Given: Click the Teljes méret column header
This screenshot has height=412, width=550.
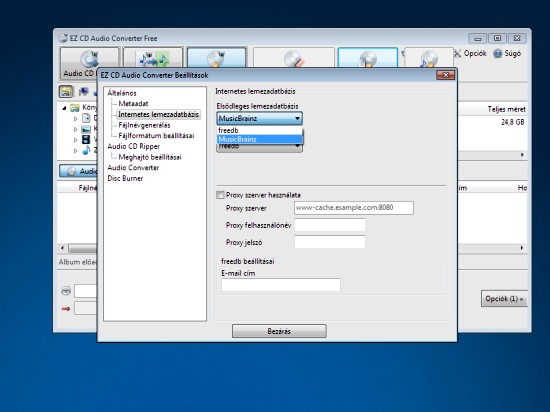Looking at the screenshot, I should click(506, 109).
